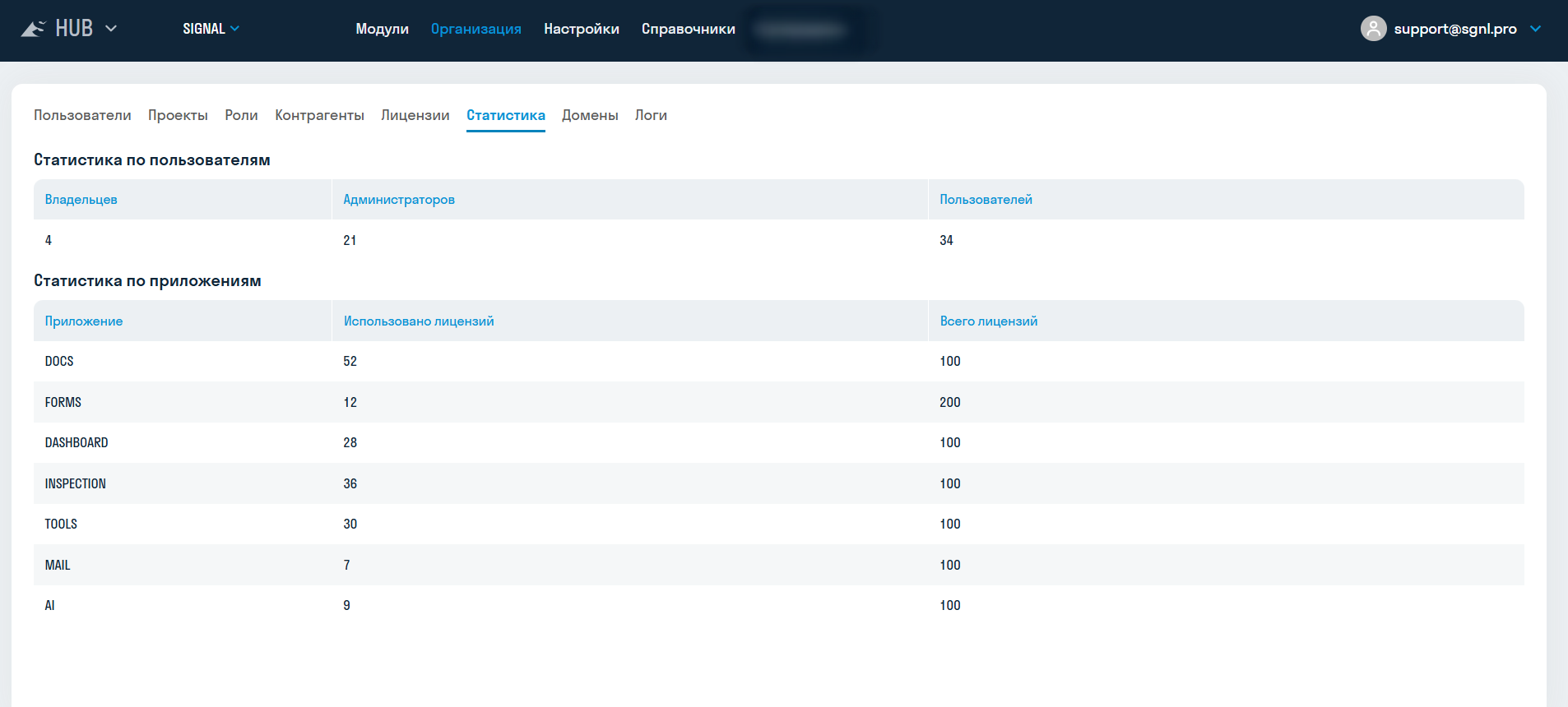Click the HUB logo icon
The width and height of the screenshot is (1568, 707).
[33, 29]
